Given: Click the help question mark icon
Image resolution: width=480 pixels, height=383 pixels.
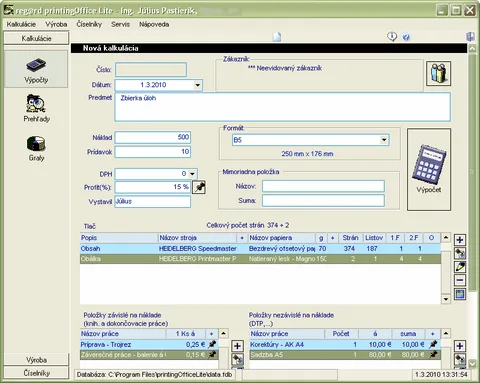Looking at the screenshot, I should pos(406,37).
